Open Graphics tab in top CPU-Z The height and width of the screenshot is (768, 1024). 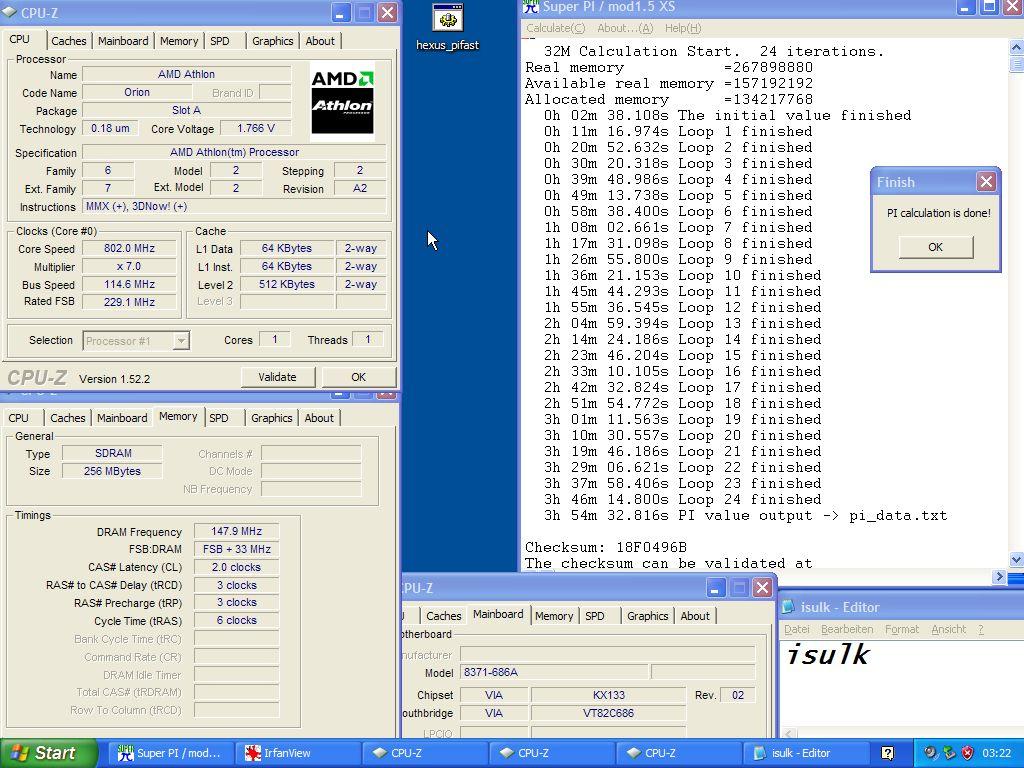(272, 40)
